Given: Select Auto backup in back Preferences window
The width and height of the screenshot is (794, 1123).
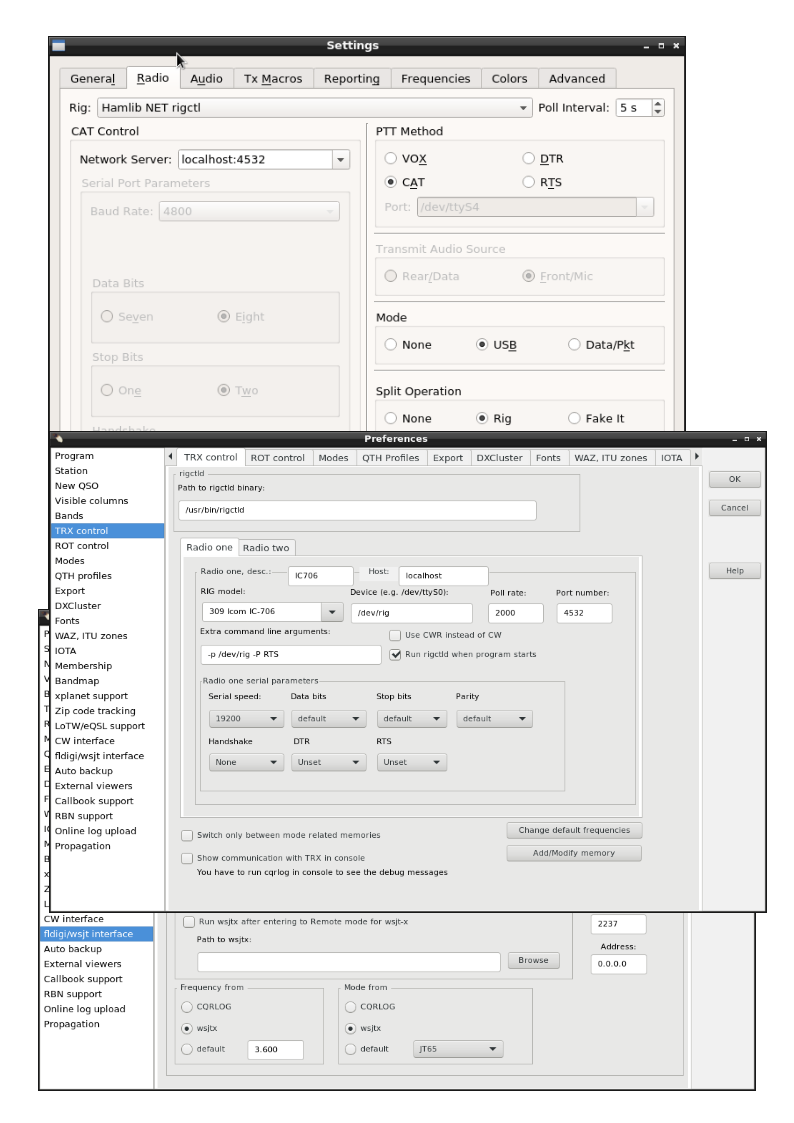Looking at the screenshot, I should 72,949.
